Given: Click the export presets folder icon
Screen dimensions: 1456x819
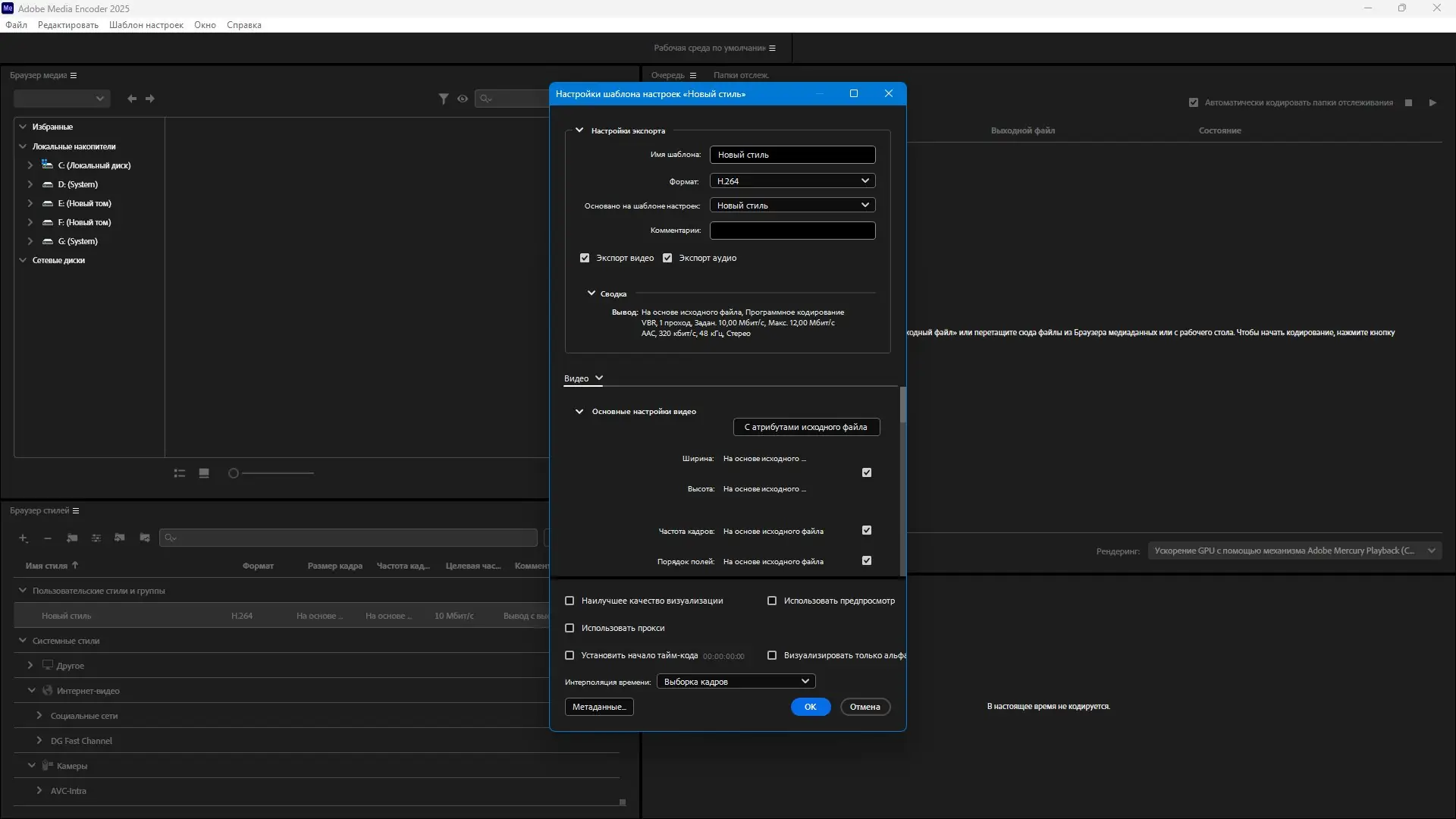Looking at the screenshot, I should [x=145, y=538].
